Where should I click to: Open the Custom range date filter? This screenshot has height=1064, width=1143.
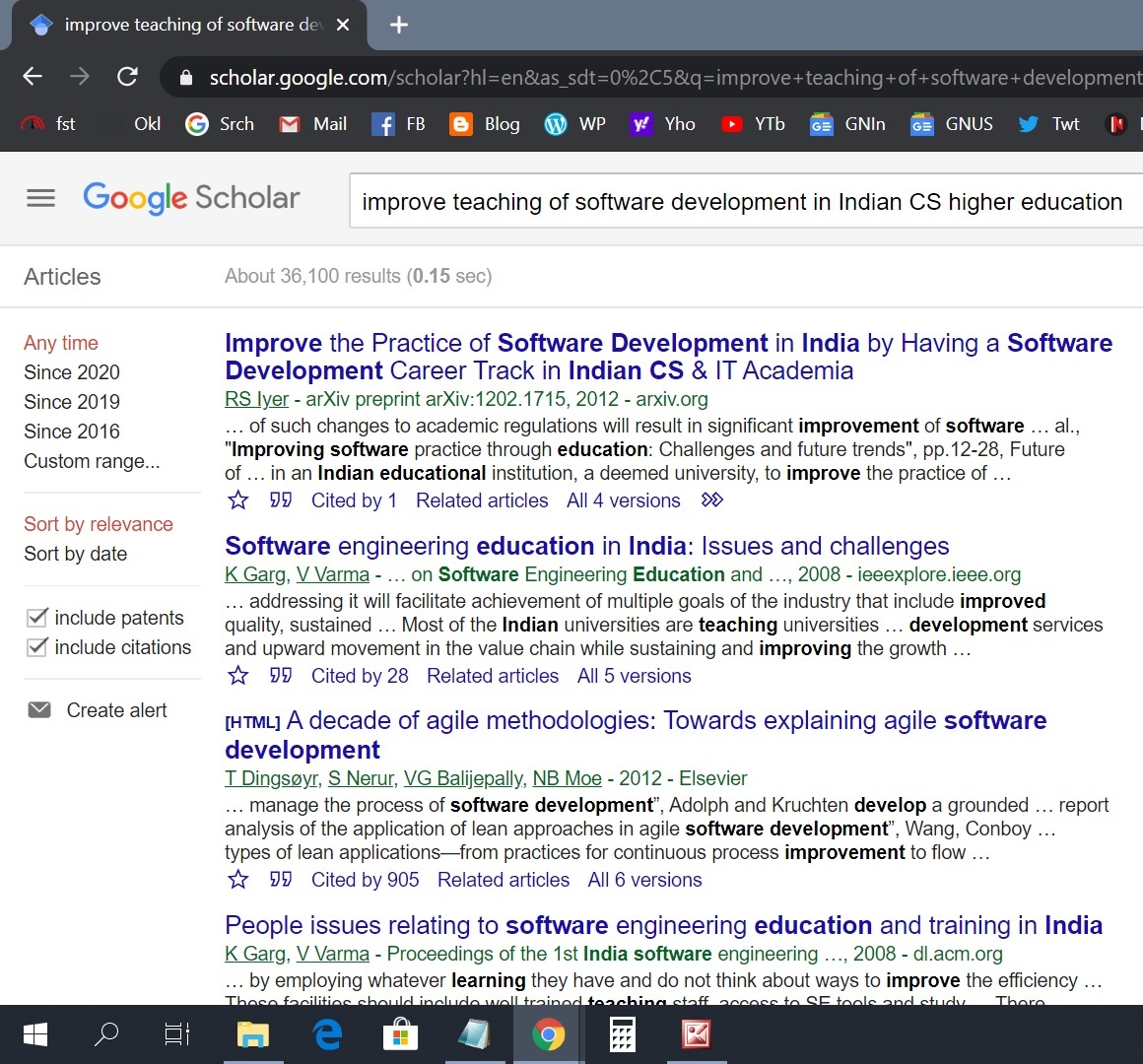coord(92,461)
